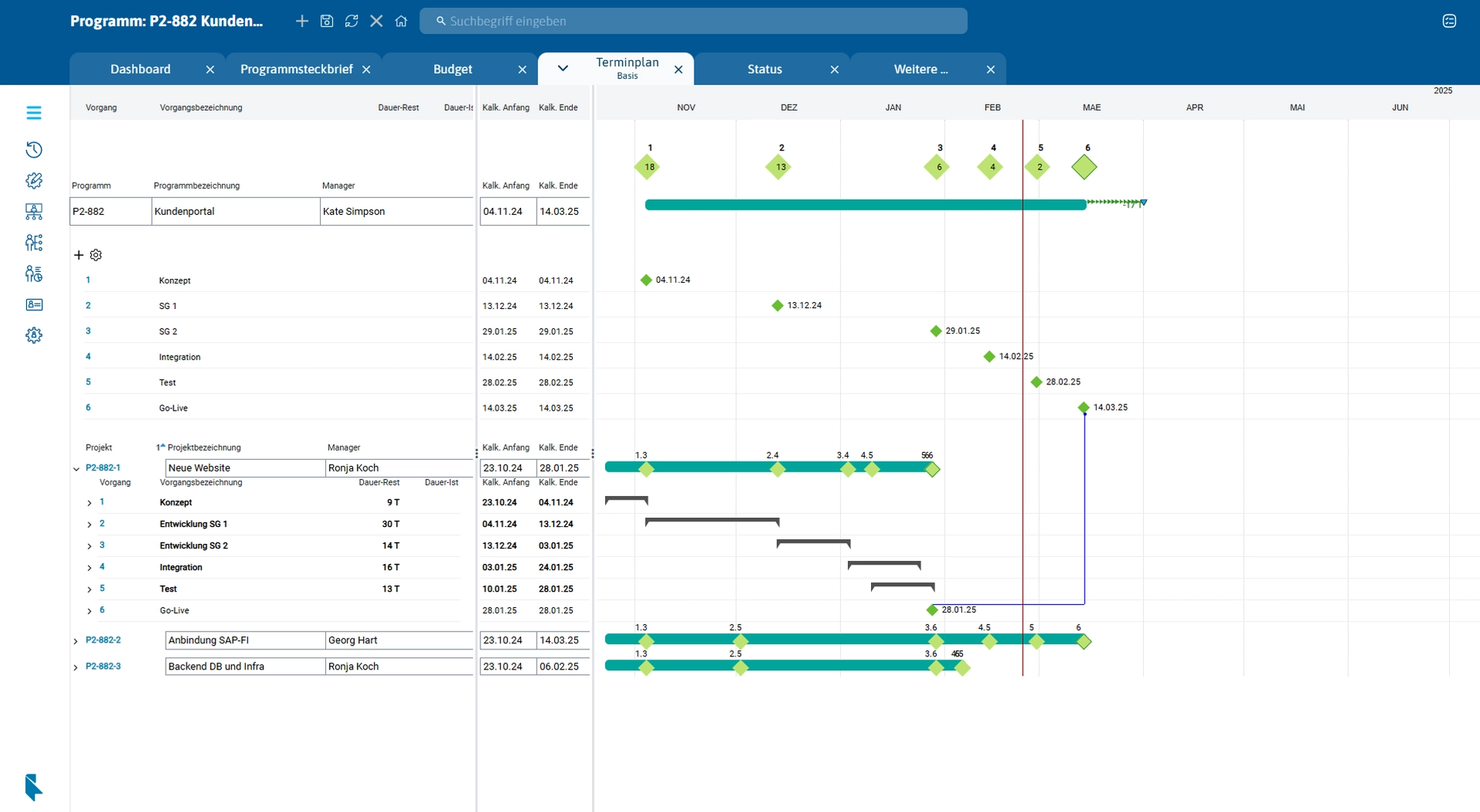The height and width of the screenshot is (812, 1480).
Task: Open the emoji/feedback icon in the top right corner
Action: [1450, 21]
